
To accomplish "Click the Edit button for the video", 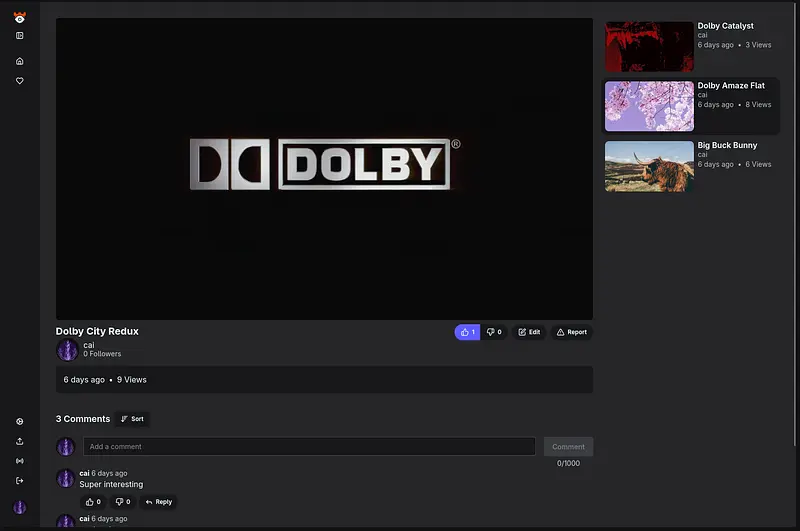I will 529,332.
